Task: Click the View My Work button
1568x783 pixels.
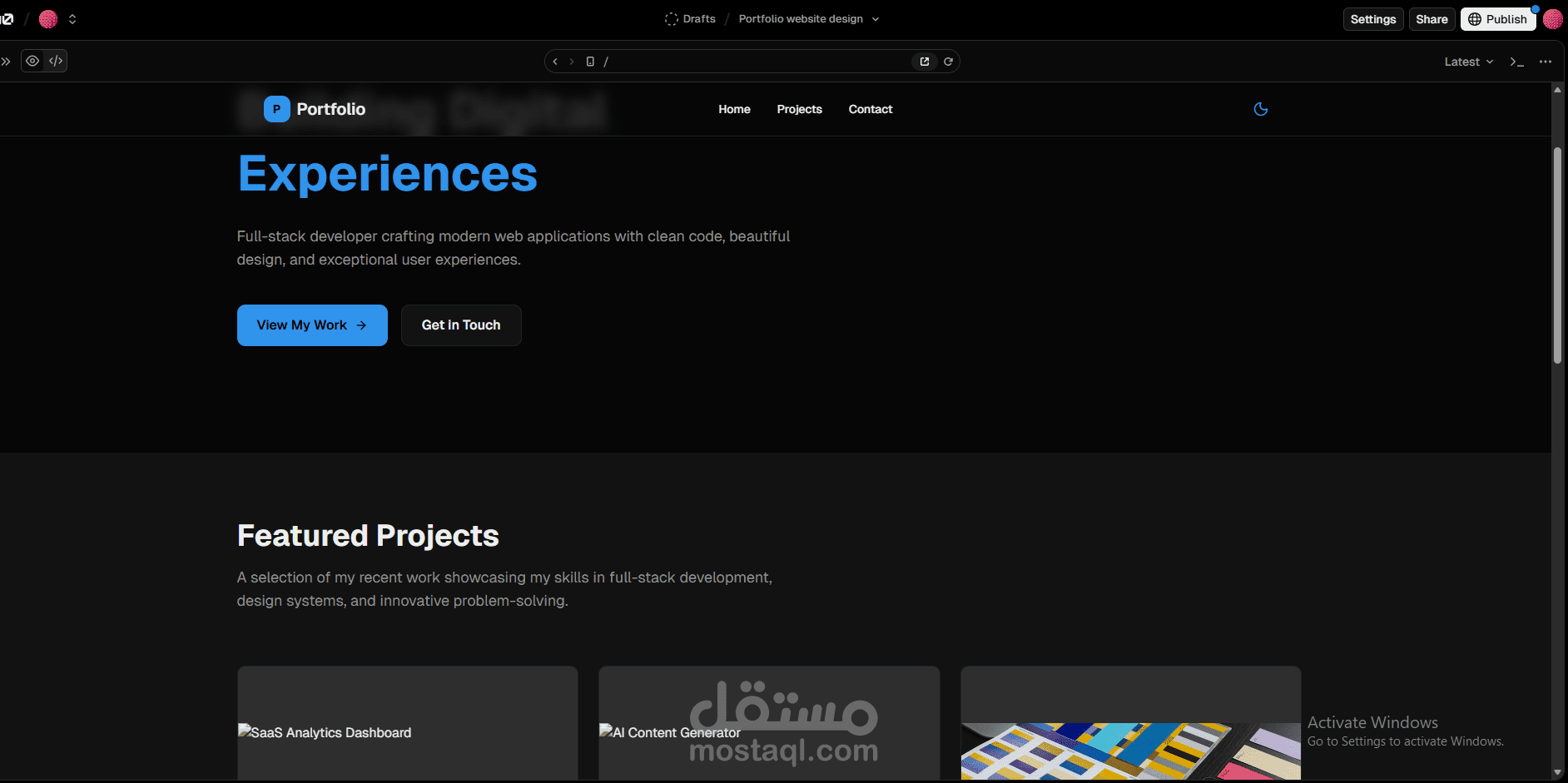Action: (311, 325)
